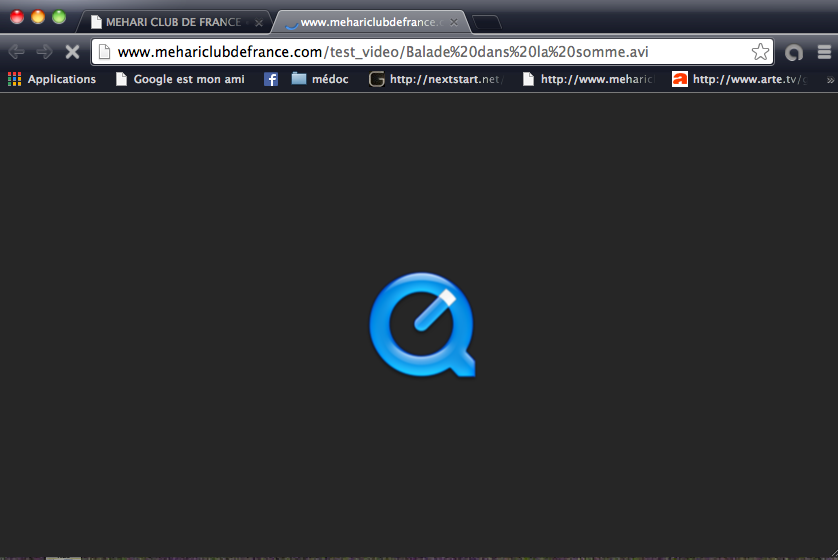Open the Applications bookmark shortcut
This screenshot has width=838, height=560.
[52, 79]
